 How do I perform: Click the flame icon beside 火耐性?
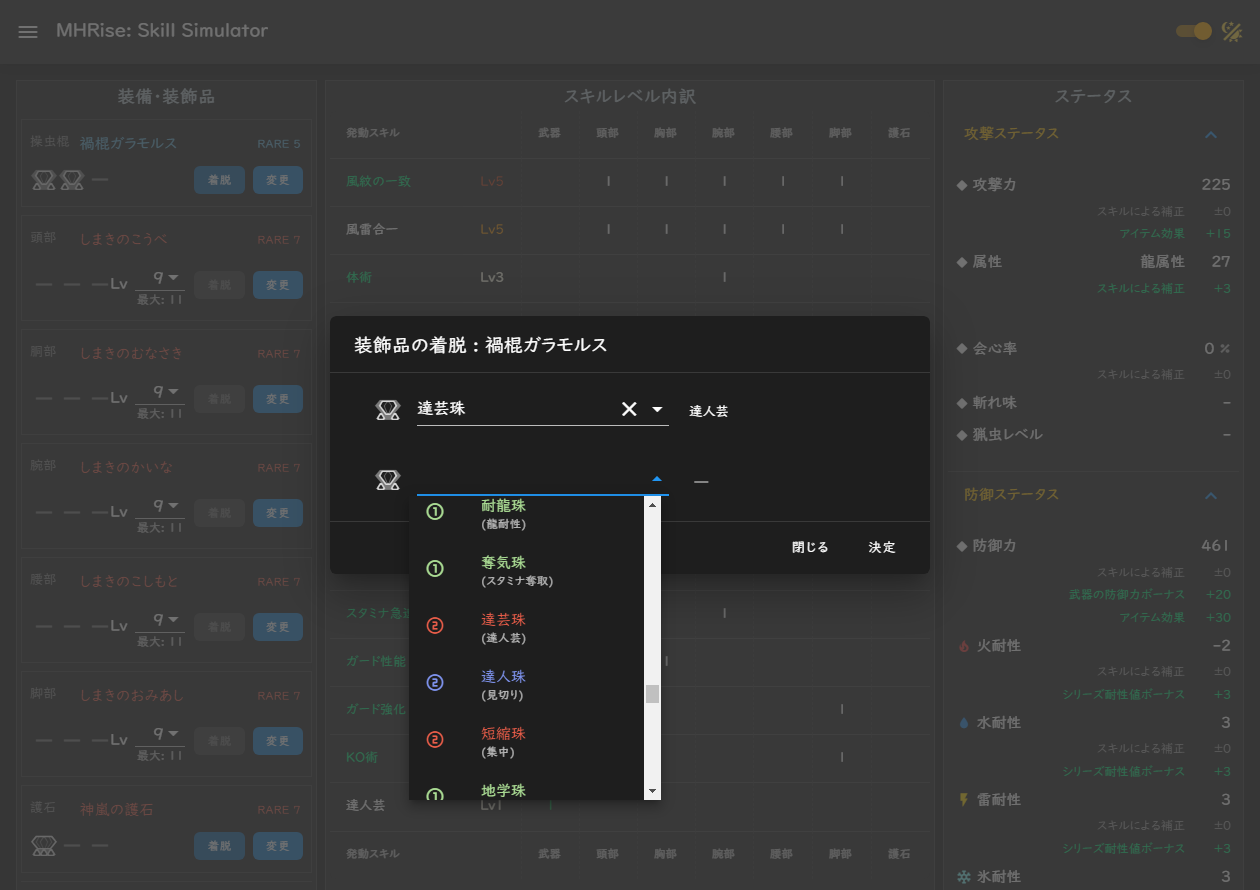pyautogui.click(x=961, y=646)
